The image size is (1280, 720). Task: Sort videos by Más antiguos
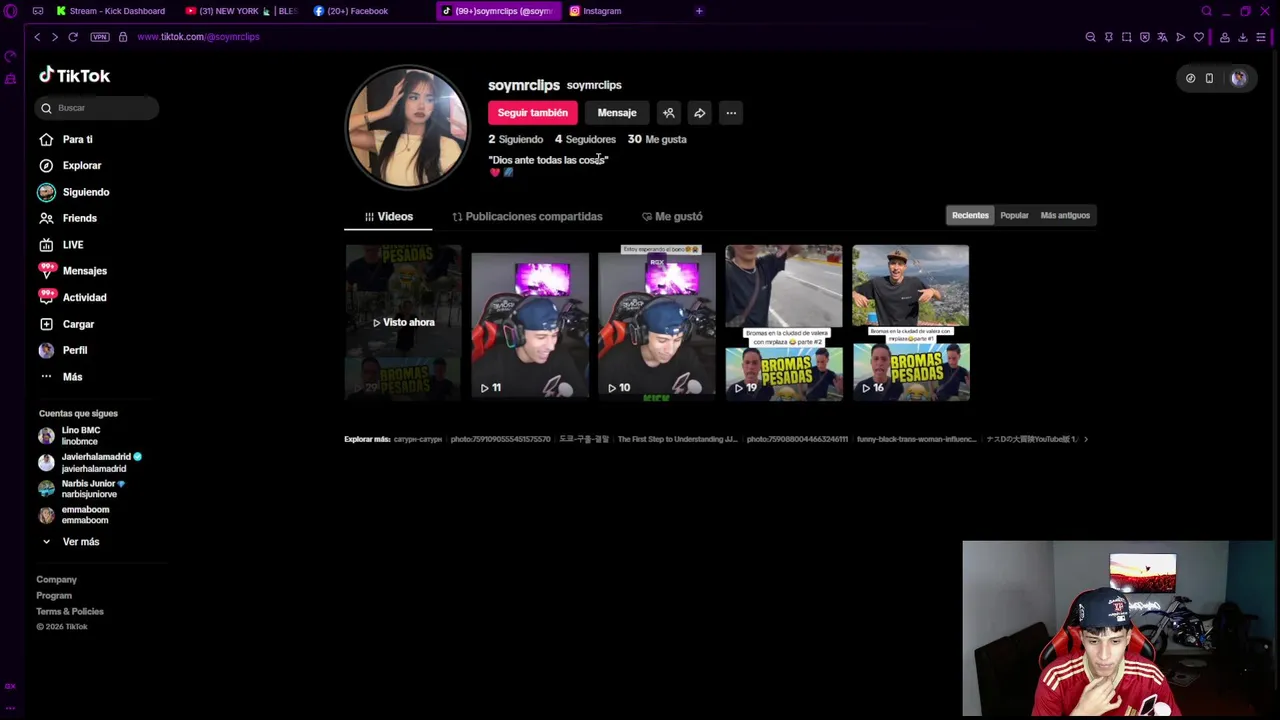[1065, 215]
